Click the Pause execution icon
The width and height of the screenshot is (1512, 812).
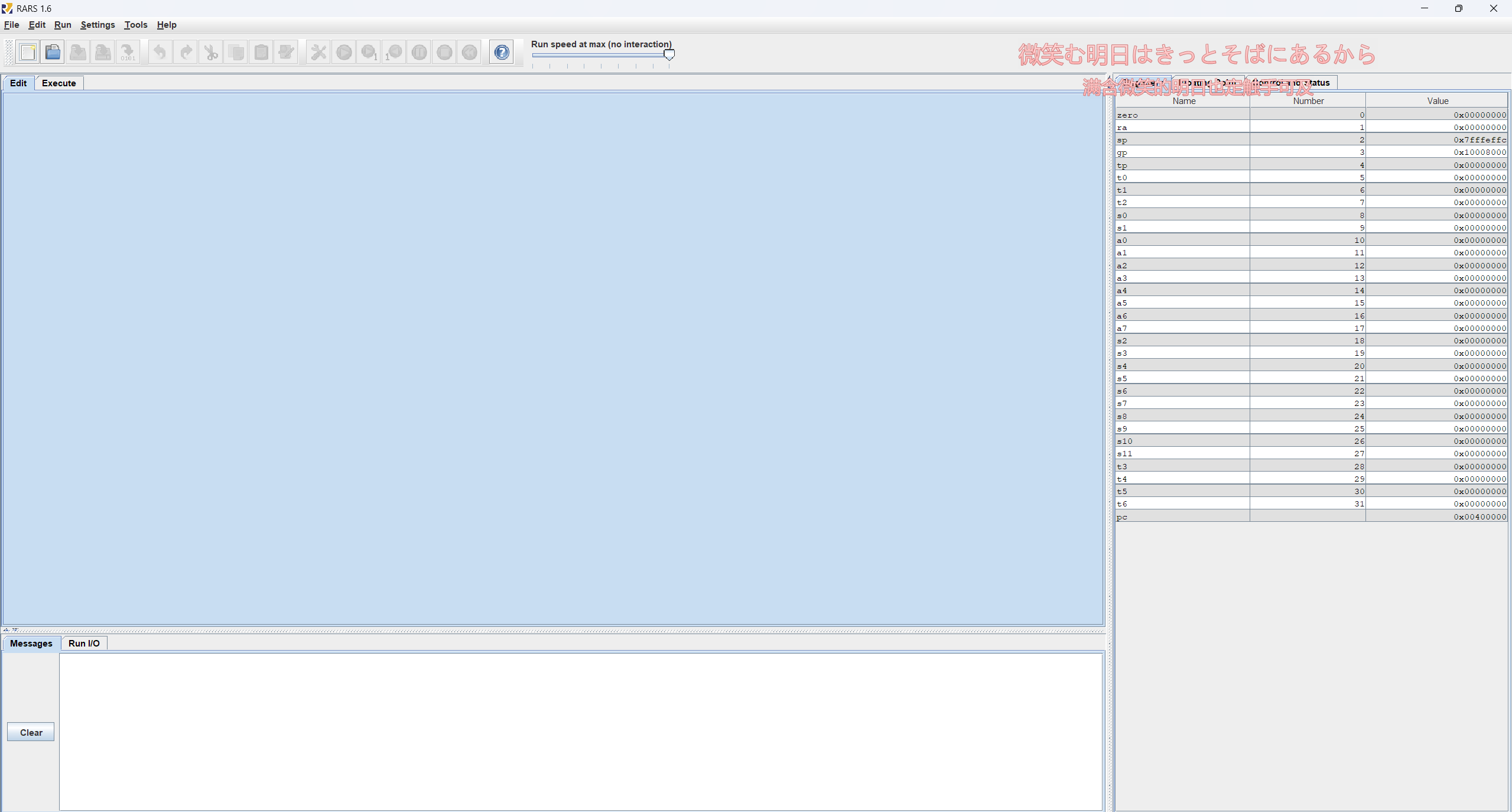click(420, 53)
